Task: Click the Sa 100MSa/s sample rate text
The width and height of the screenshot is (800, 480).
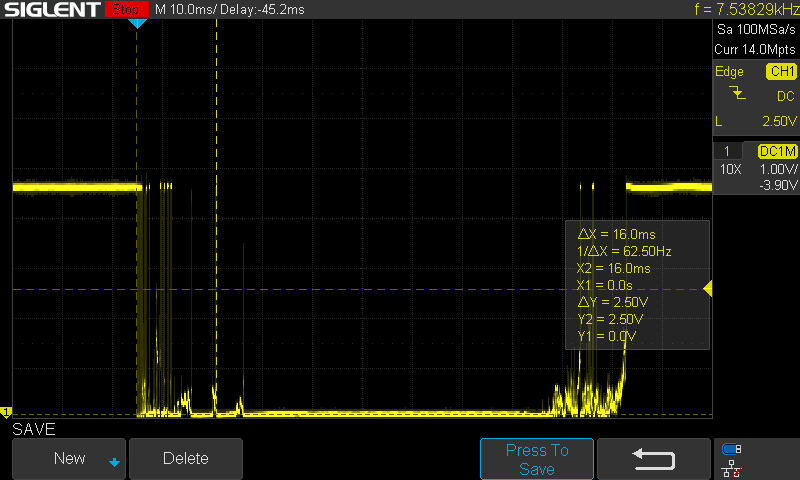Action: point(756,30)
